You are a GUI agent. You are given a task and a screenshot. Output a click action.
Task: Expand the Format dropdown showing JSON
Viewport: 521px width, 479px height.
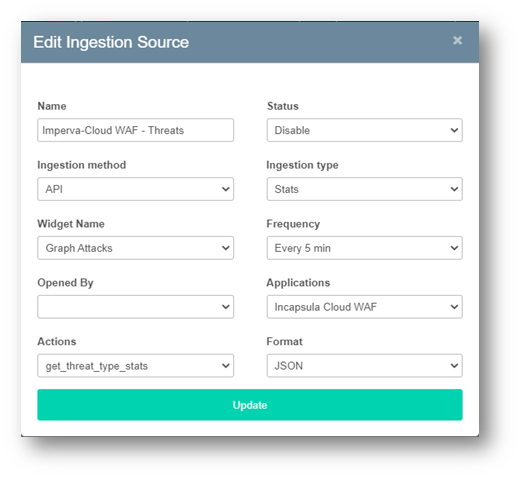[364, 366]
